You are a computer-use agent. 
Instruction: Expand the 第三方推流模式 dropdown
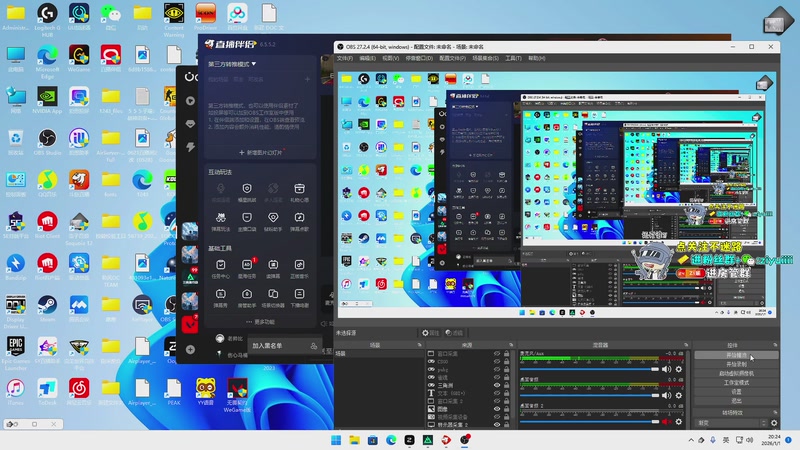pyautogui.click(x=232, y=64)
